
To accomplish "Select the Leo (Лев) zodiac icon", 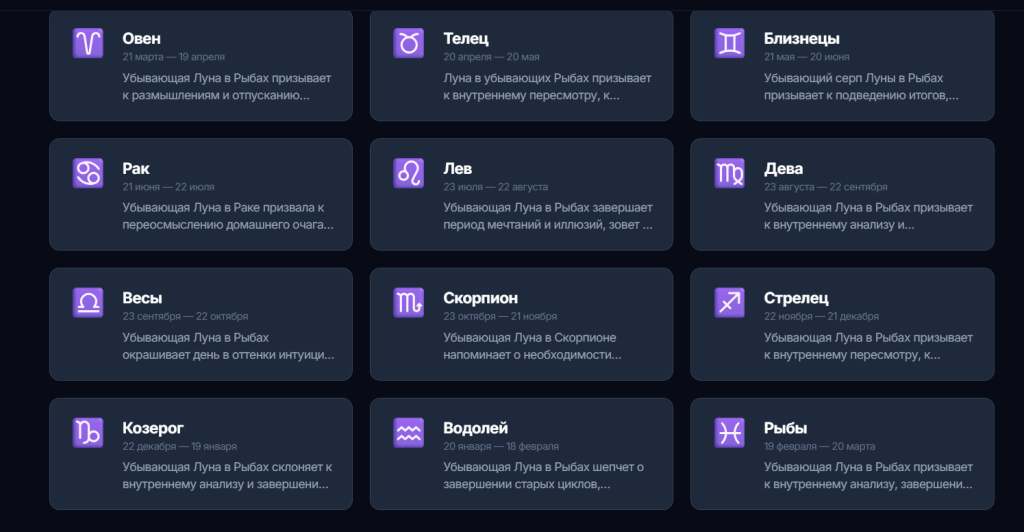I will (x=408, y=173).
